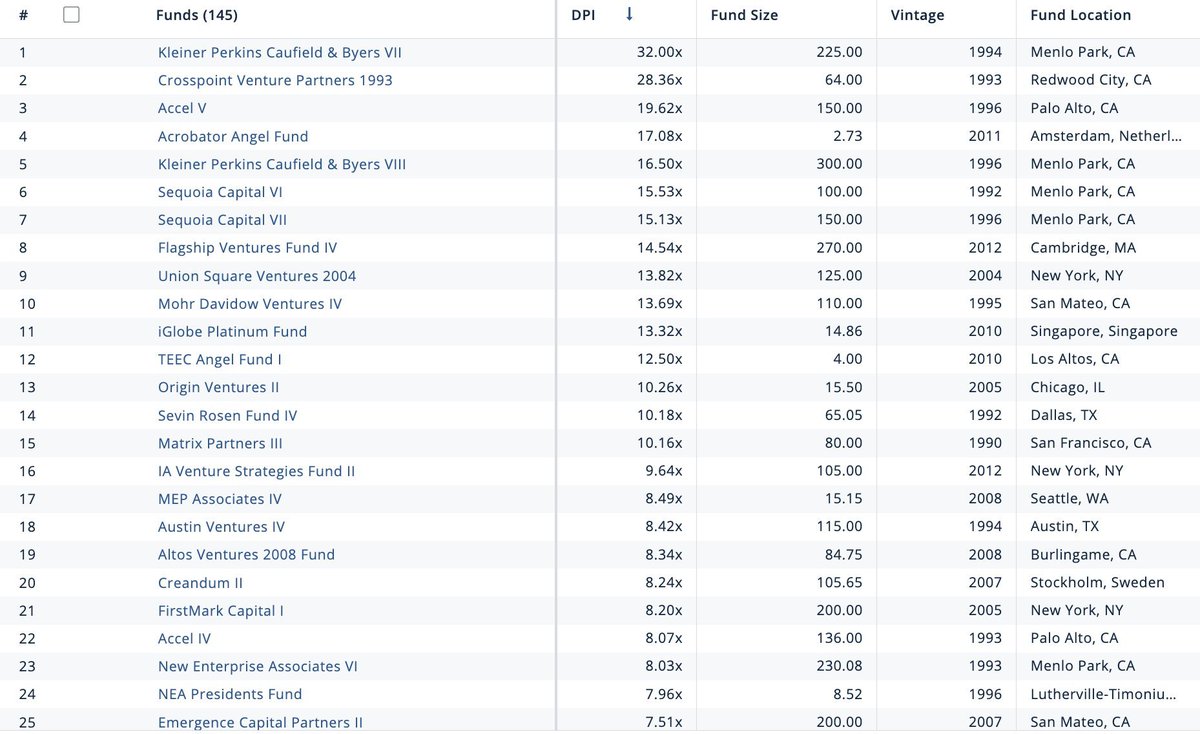Click fund size value 8.52

pyautogui.click(x=846, y=694)
